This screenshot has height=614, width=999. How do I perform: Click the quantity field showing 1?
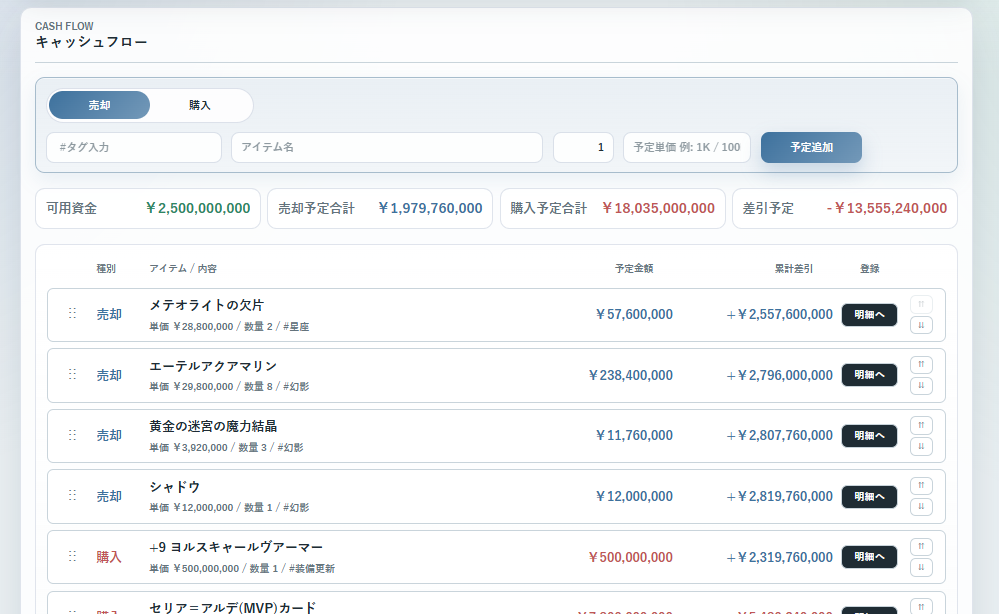(x=584, y=147)
